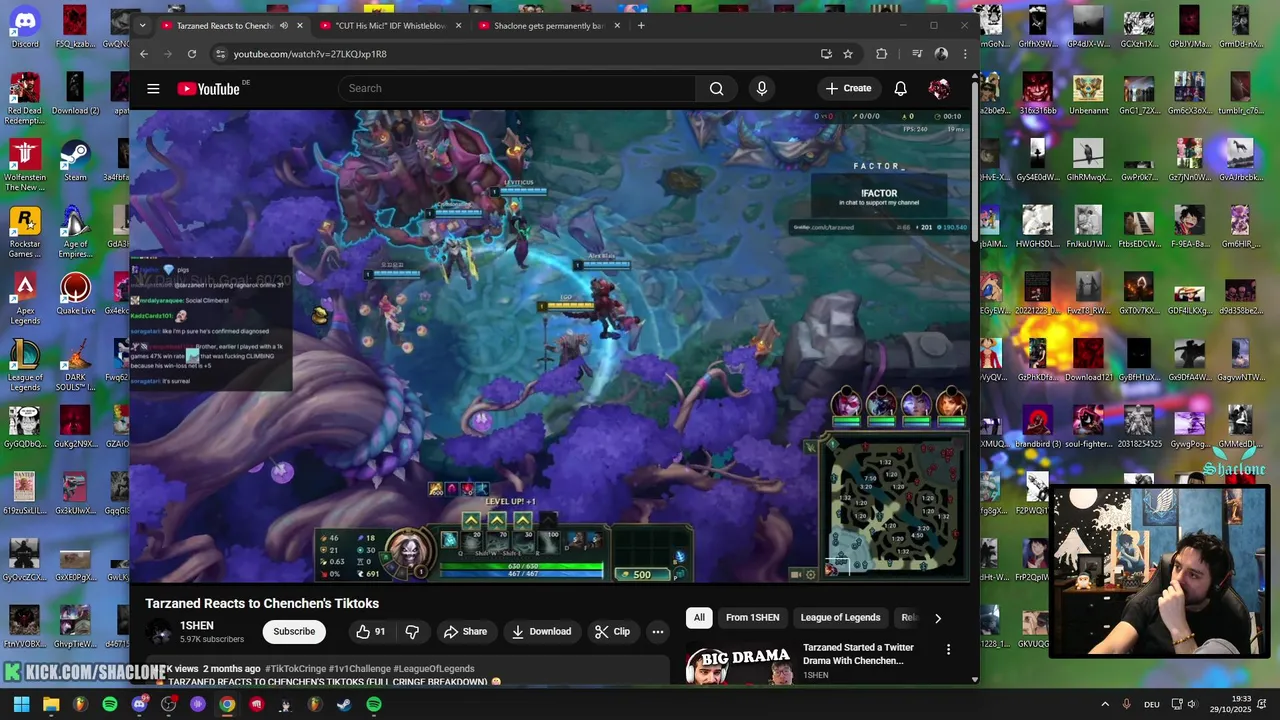Open the YouTube account avatar menu
Screen dimensions: 1280x720
pyautogui.click(x=938, y=88)
